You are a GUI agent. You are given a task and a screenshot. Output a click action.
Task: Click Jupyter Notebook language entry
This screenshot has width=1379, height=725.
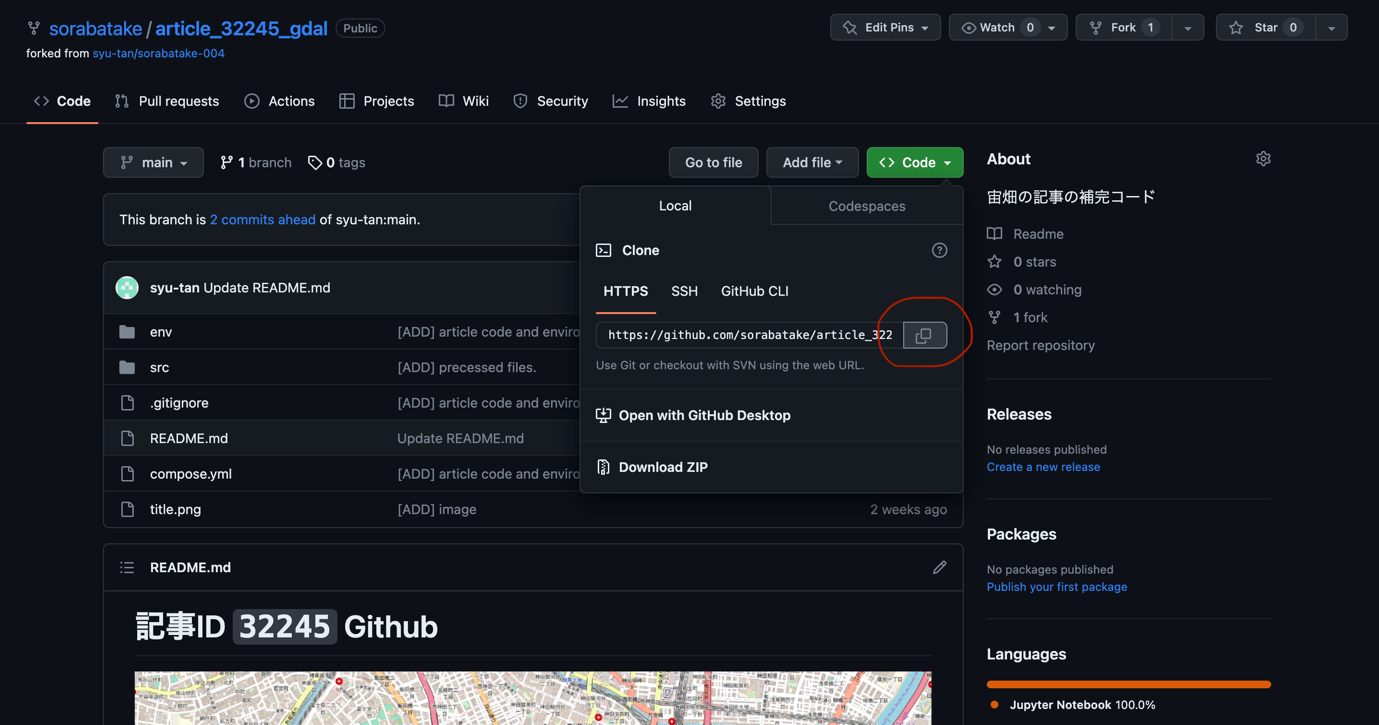tap(1072, 705)
